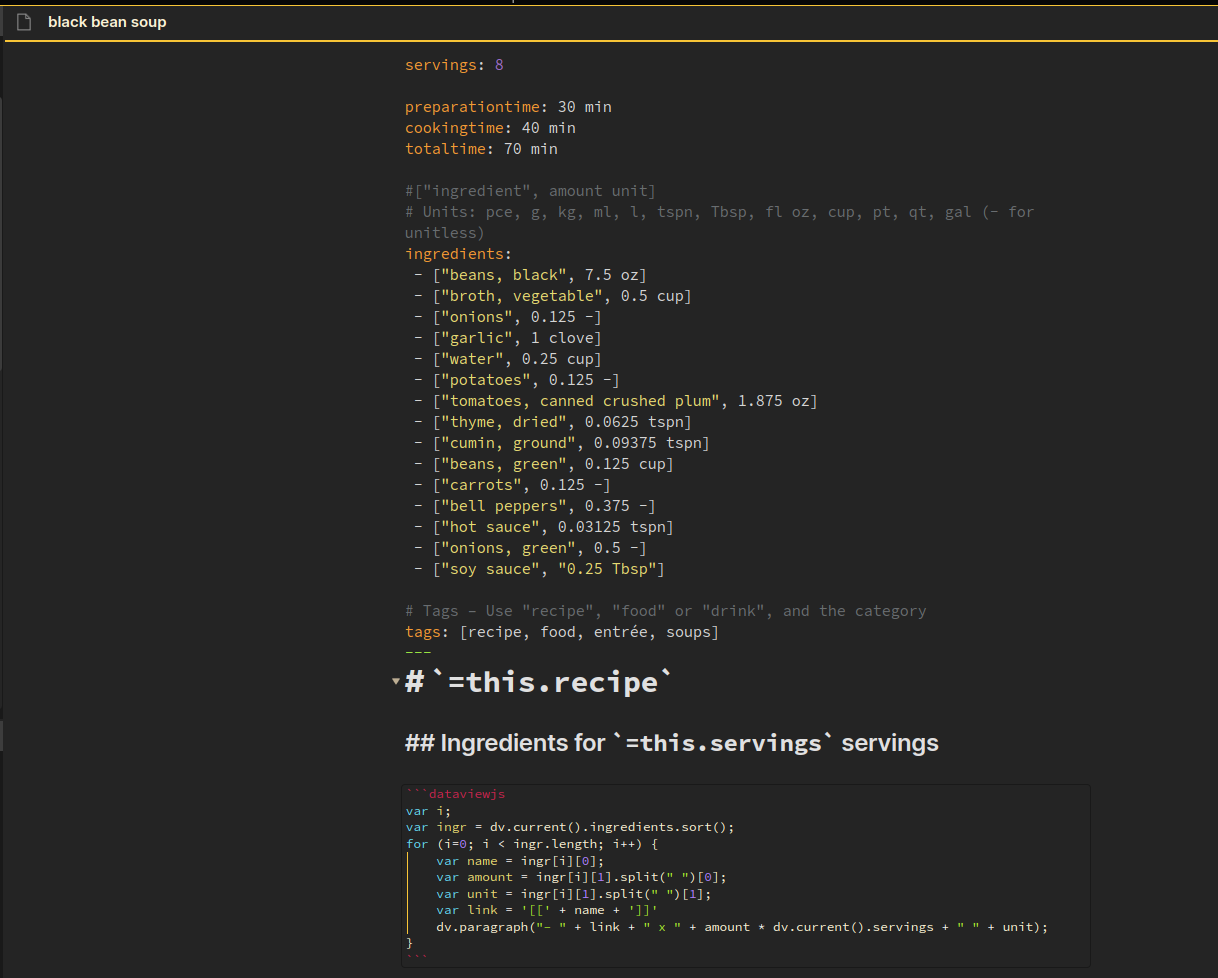Click the ```dataviewjs code fence line
Viewport: 1218px width, 978px height.
(455, 794)
